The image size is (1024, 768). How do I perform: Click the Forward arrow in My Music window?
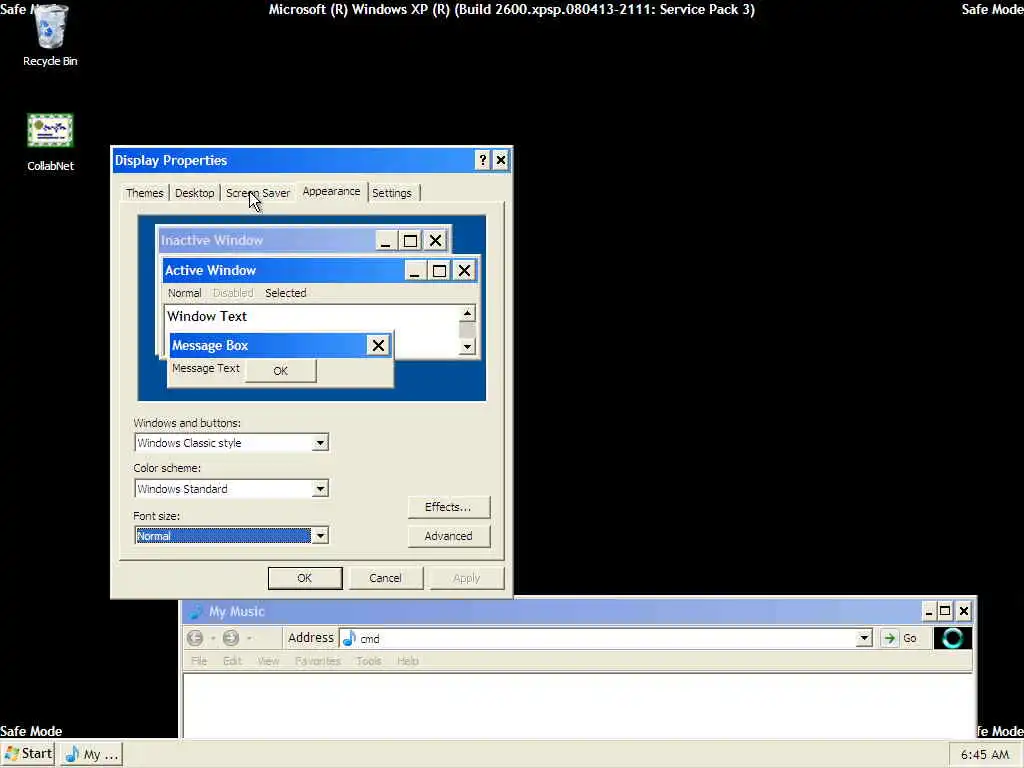tap(231, 638)
